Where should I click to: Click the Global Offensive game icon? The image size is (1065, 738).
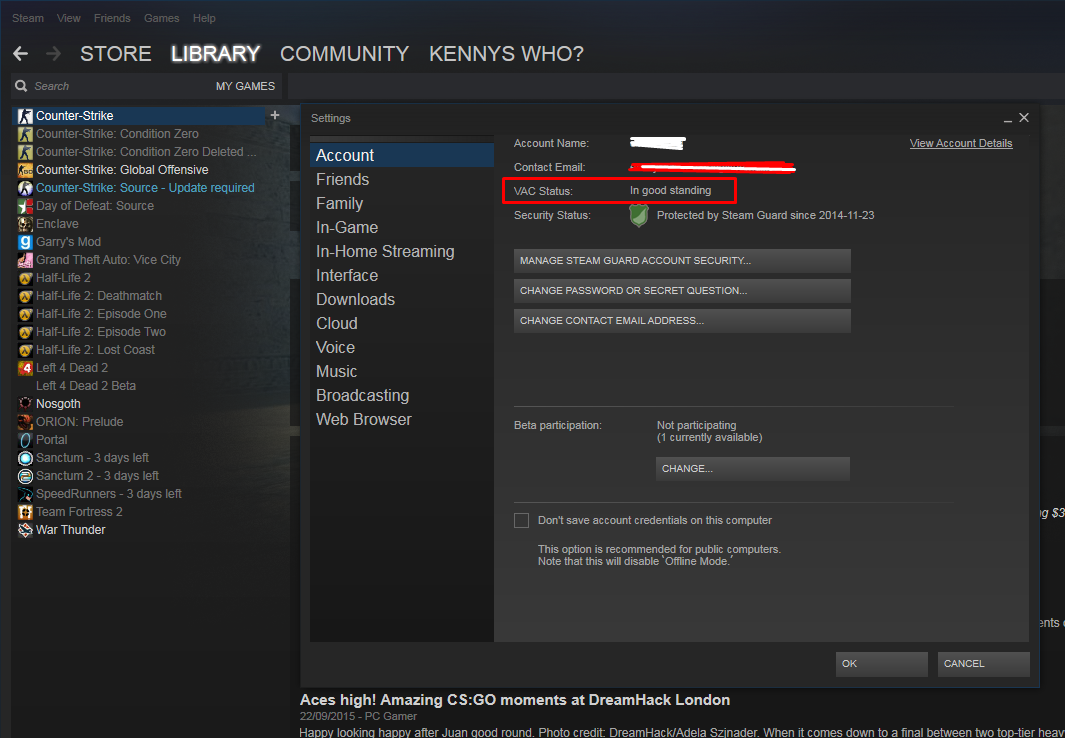[25, 170]
